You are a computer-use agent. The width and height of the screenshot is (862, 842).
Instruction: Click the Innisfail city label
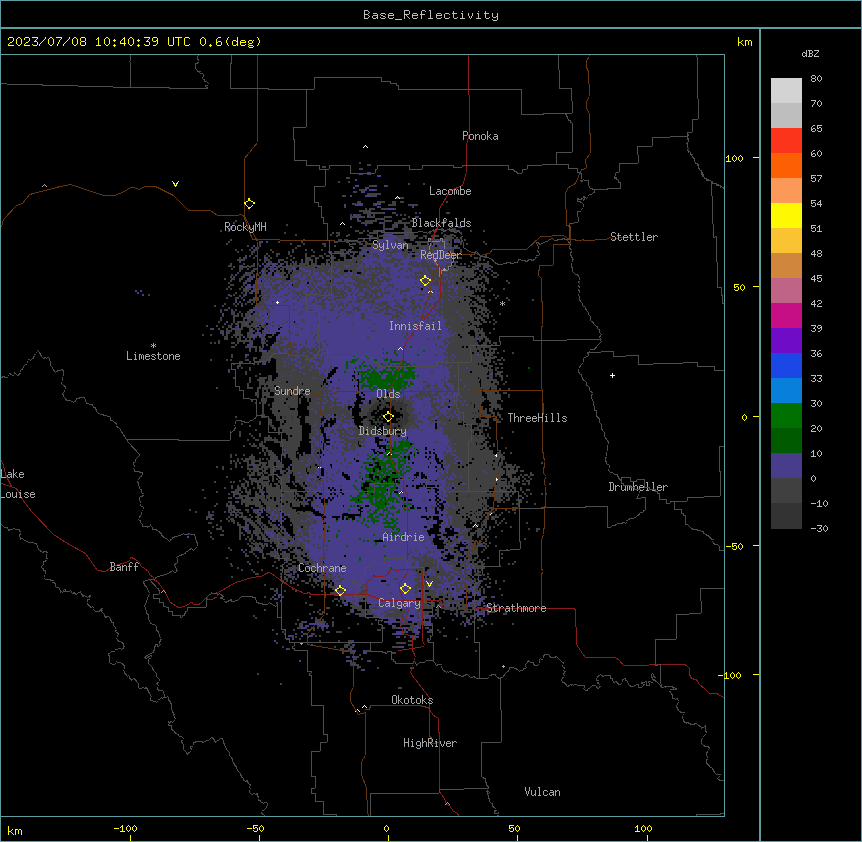tap(415, 326)
